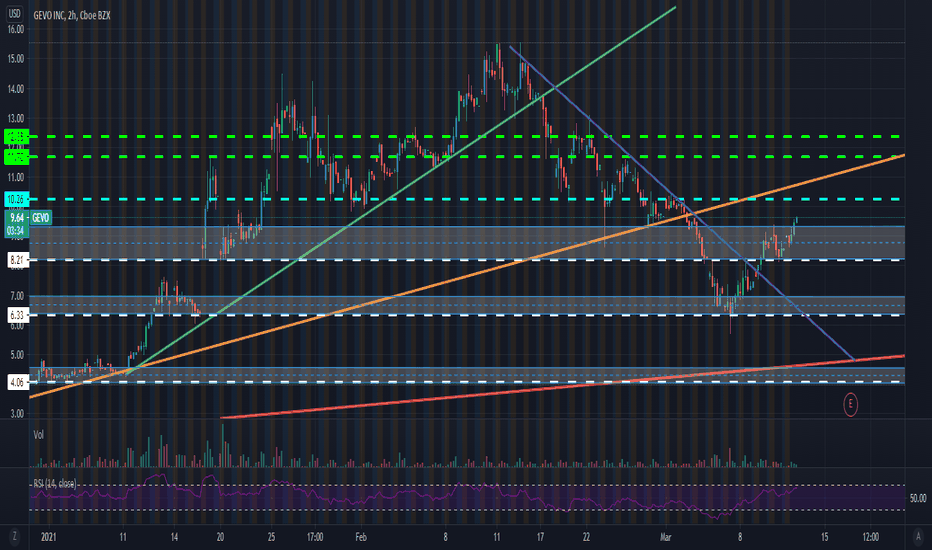Click the 15.00 price axis label
The height and width of the screenshot is (550, 932).
tap(16, 59)
